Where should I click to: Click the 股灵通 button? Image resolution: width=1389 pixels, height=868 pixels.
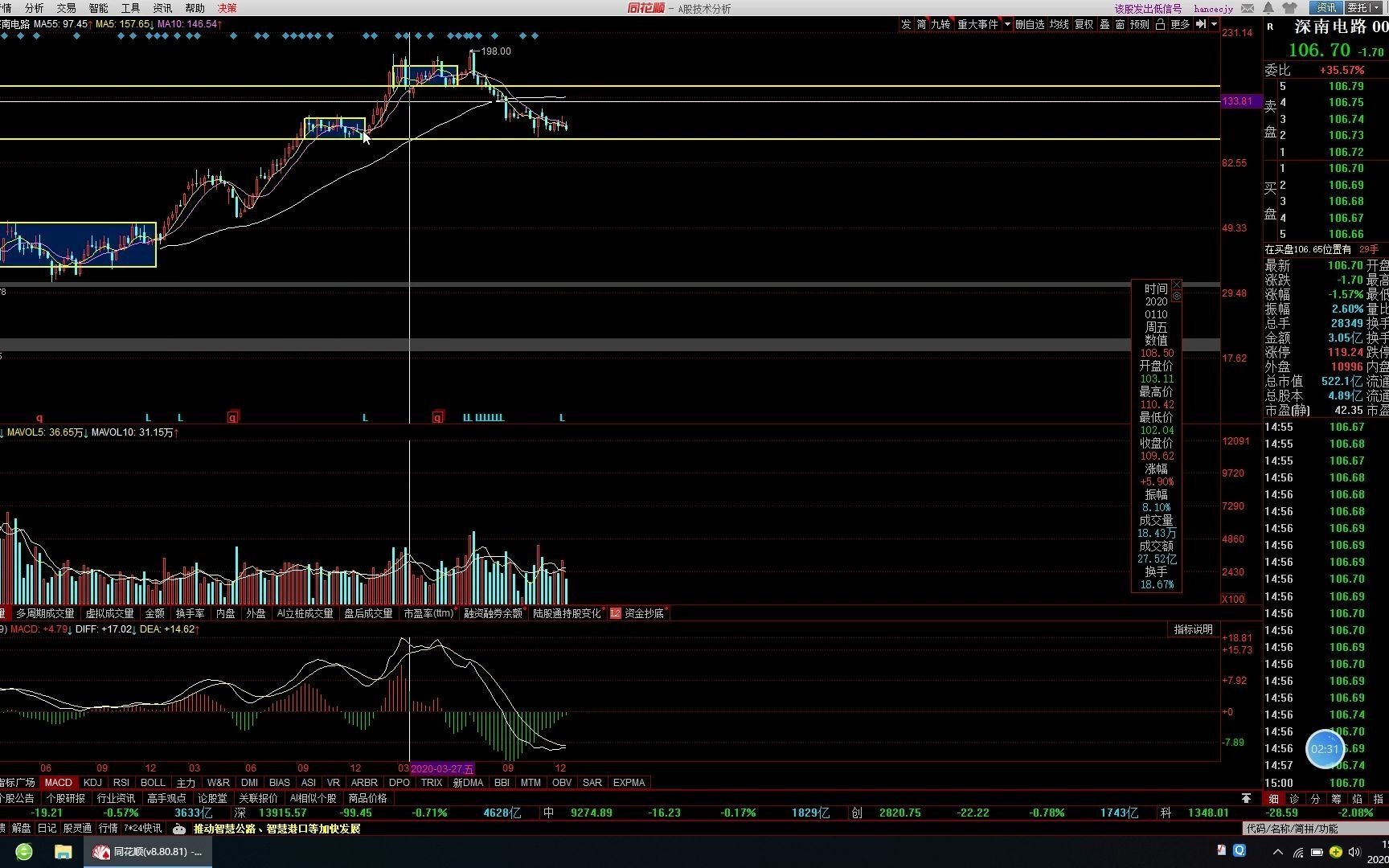click(77, 829)
